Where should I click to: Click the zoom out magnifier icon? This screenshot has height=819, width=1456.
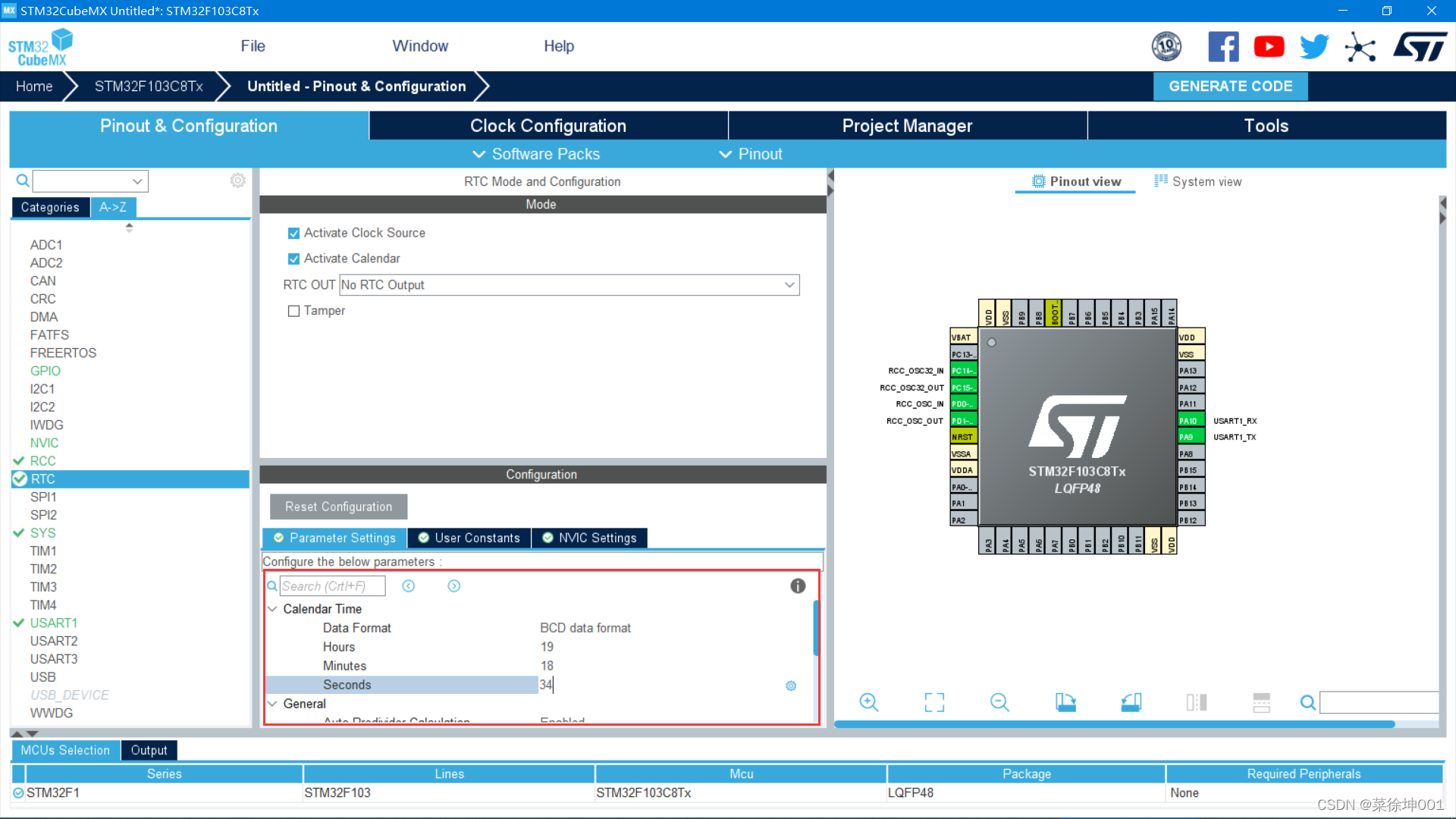tap(999, 702)
